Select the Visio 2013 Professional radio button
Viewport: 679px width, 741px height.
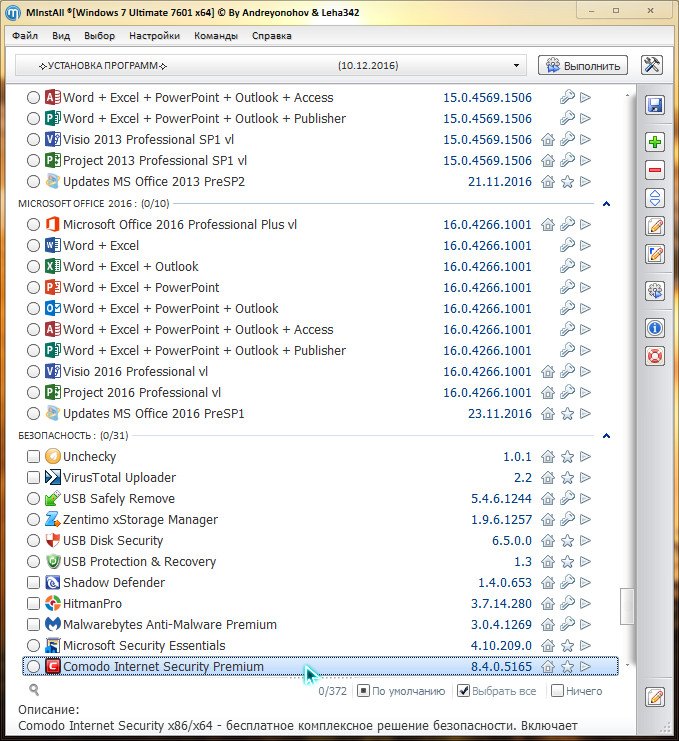(x=33, y=139)
